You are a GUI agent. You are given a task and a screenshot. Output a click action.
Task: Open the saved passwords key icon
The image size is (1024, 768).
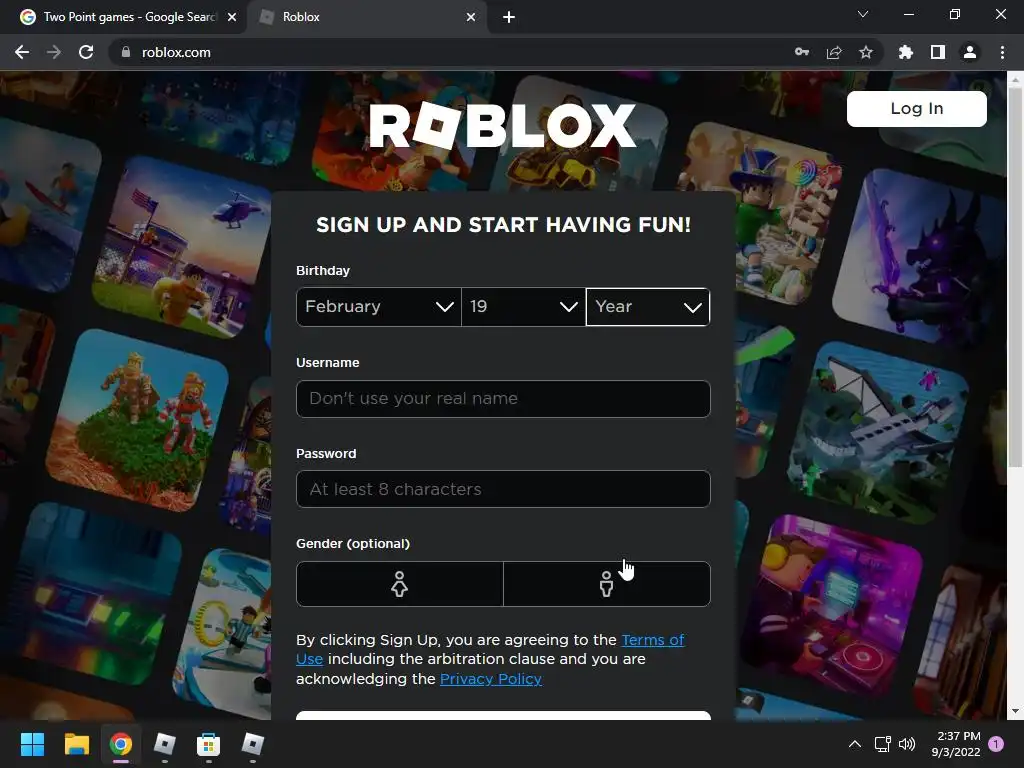coord(802,52)
